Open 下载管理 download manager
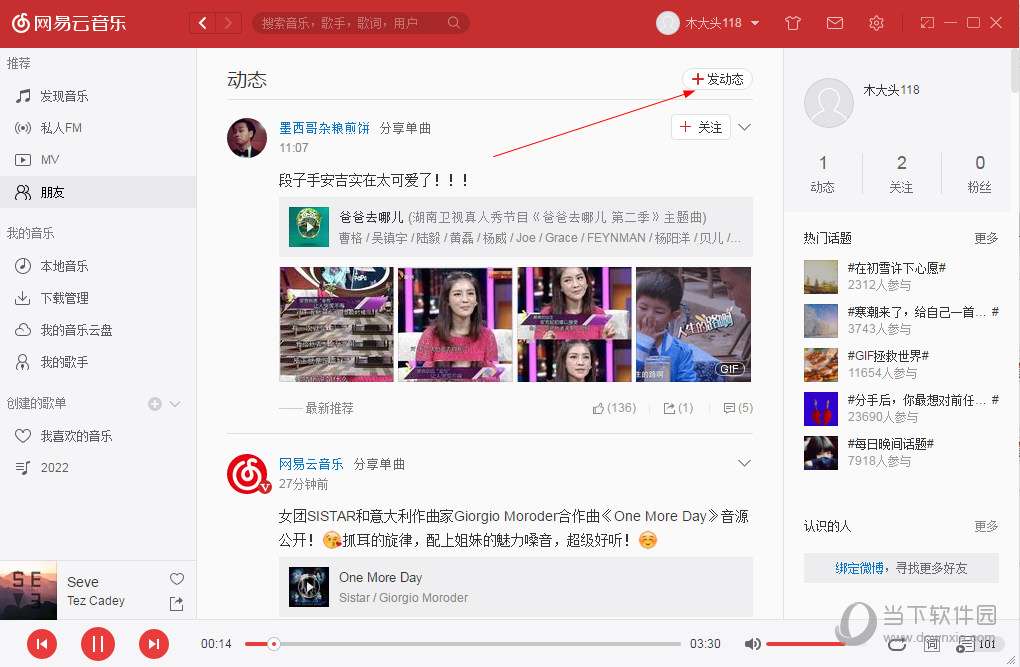Viewport: 1020px width, 667px height. 63,297
